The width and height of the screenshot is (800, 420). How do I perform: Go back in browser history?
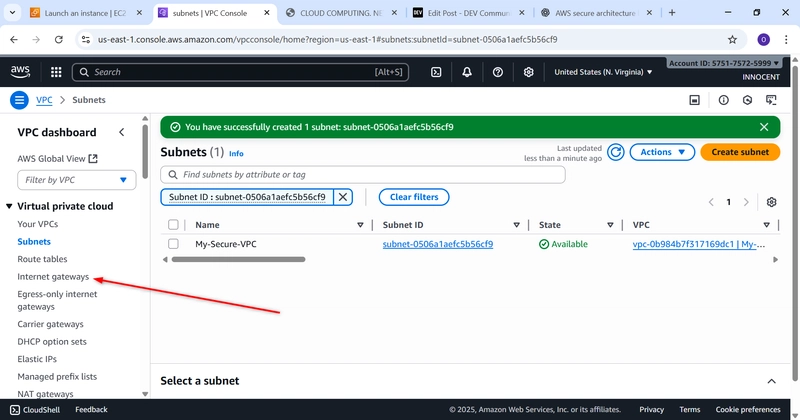pyautogui.click(x=14, y=39)
